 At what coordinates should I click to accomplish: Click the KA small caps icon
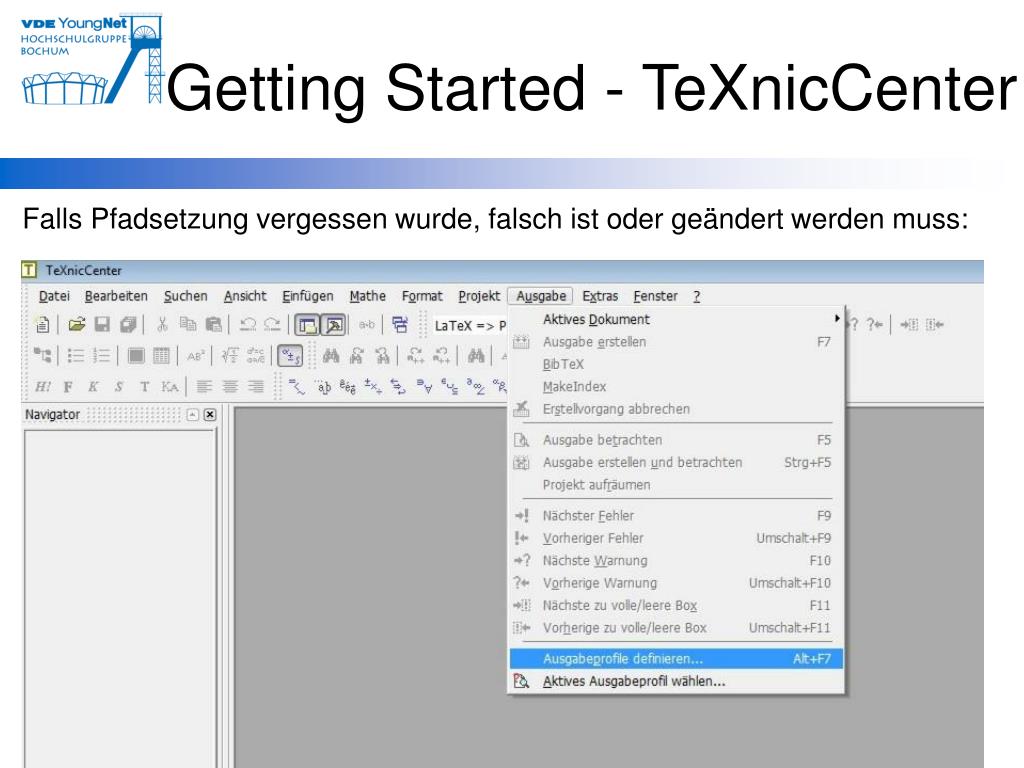[170, 387]
